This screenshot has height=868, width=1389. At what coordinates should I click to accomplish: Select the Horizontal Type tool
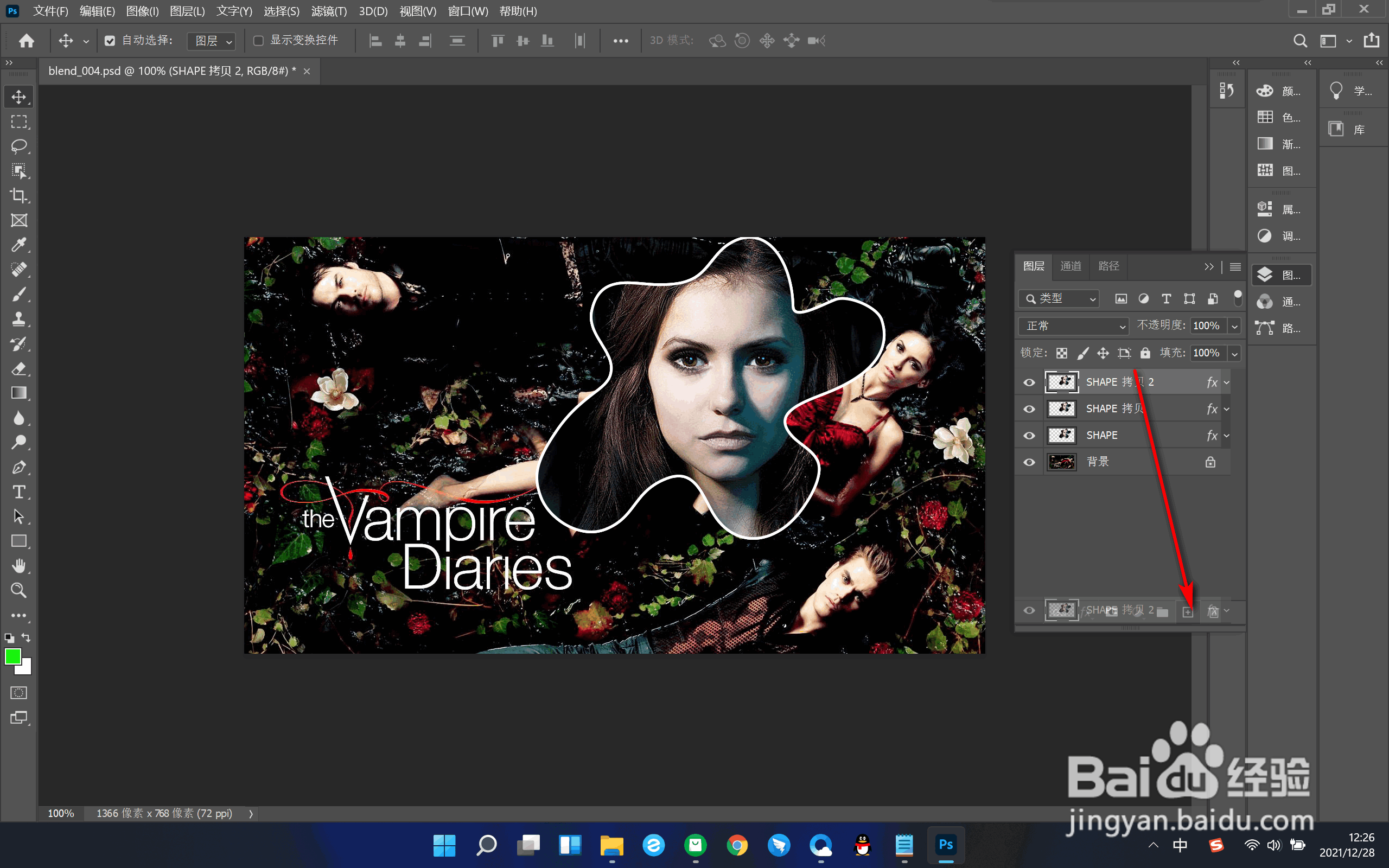tap(19, 492)
